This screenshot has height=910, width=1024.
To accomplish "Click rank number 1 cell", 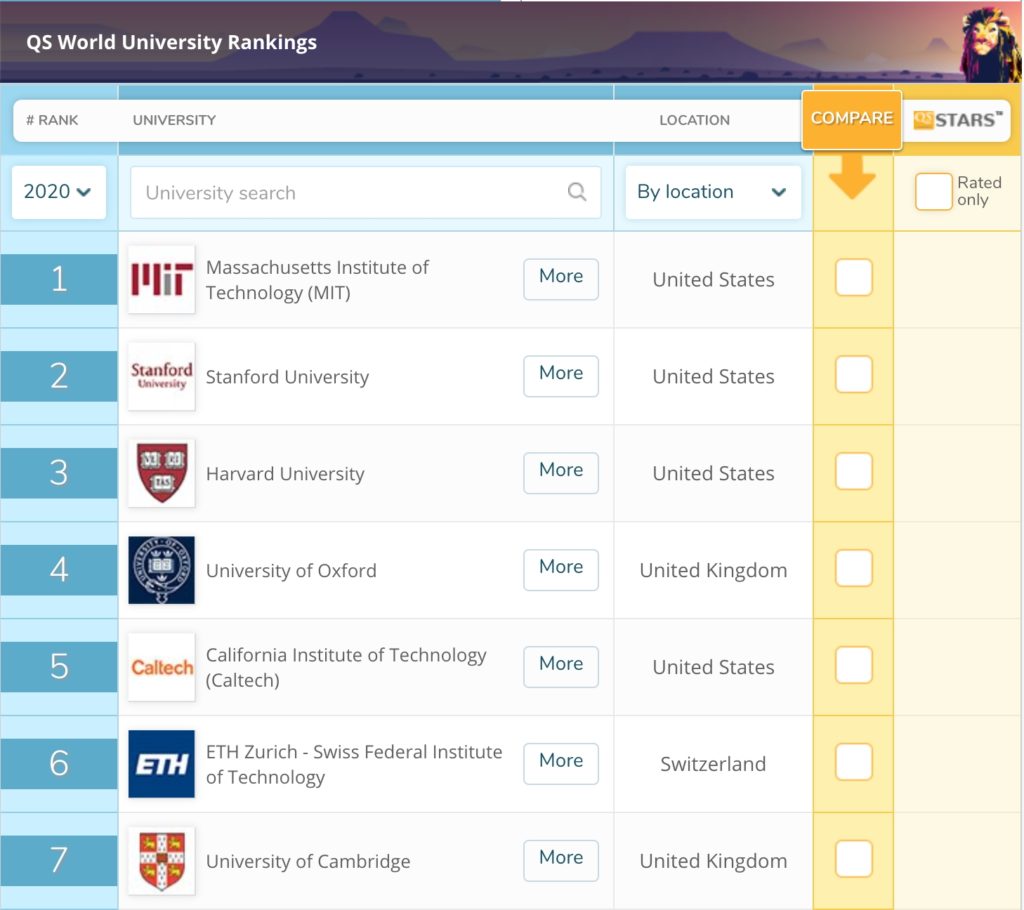I will coord(59,279).
